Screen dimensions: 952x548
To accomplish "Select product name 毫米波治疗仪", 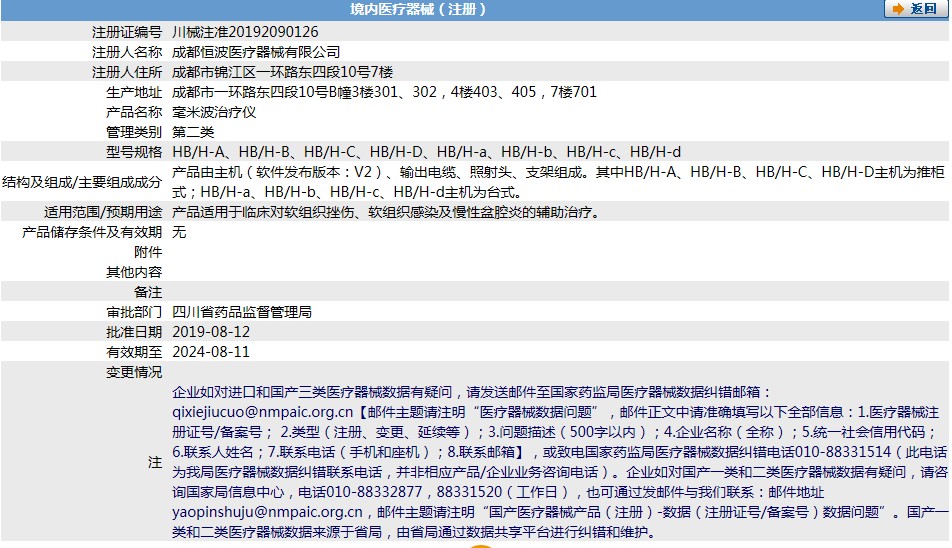I will click(214, 112).
